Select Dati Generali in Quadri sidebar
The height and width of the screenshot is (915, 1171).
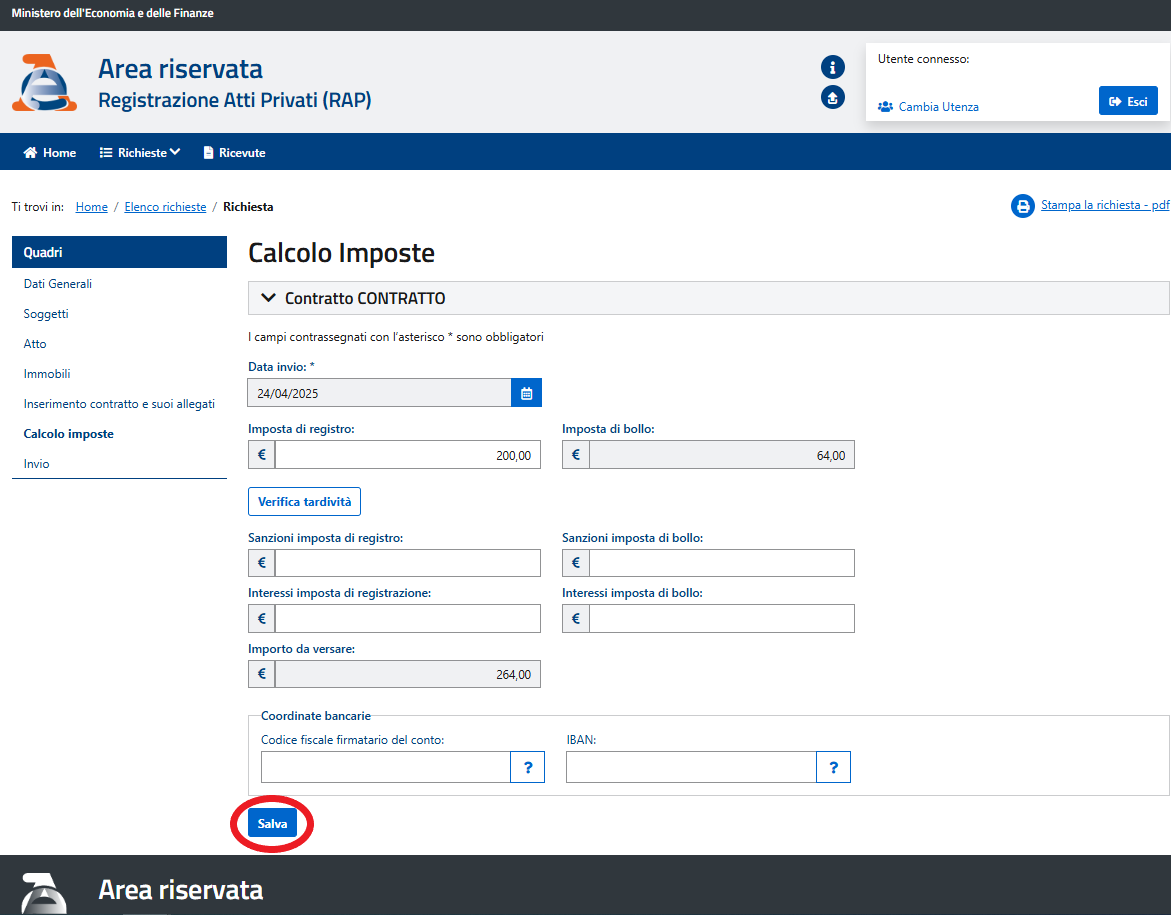click(x=58, y=284)
